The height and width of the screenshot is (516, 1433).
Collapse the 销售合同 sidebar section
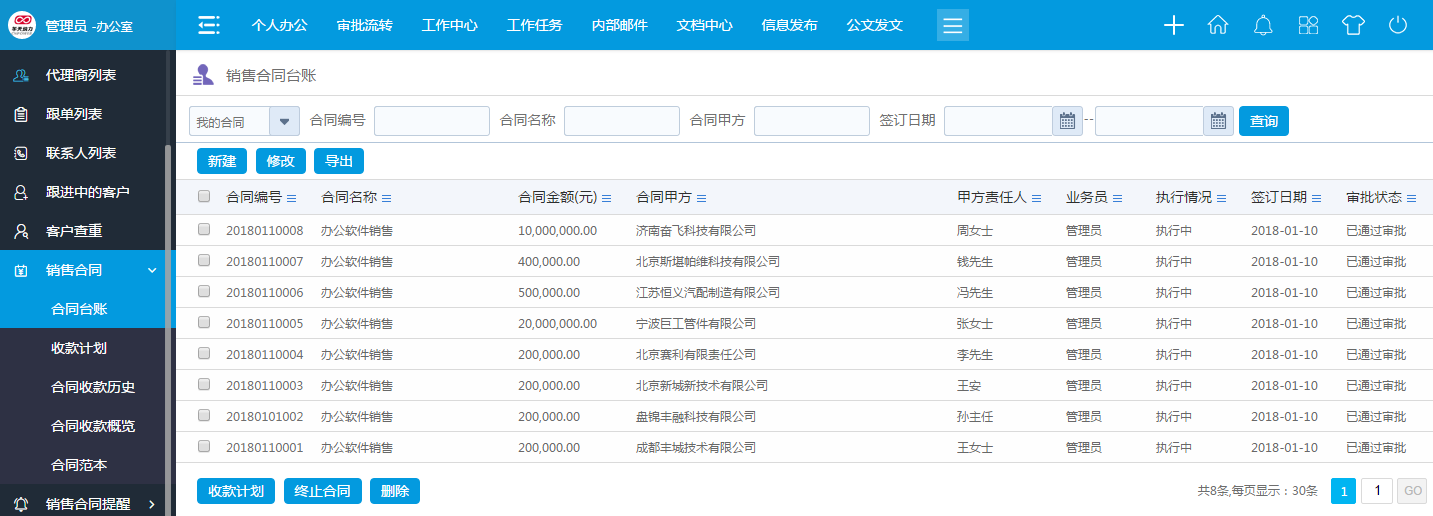click(x=152, y=270)
